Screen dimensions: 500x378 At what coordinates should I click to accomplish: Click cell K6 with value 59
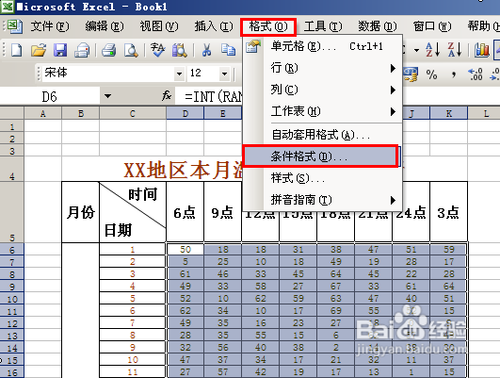449,249
